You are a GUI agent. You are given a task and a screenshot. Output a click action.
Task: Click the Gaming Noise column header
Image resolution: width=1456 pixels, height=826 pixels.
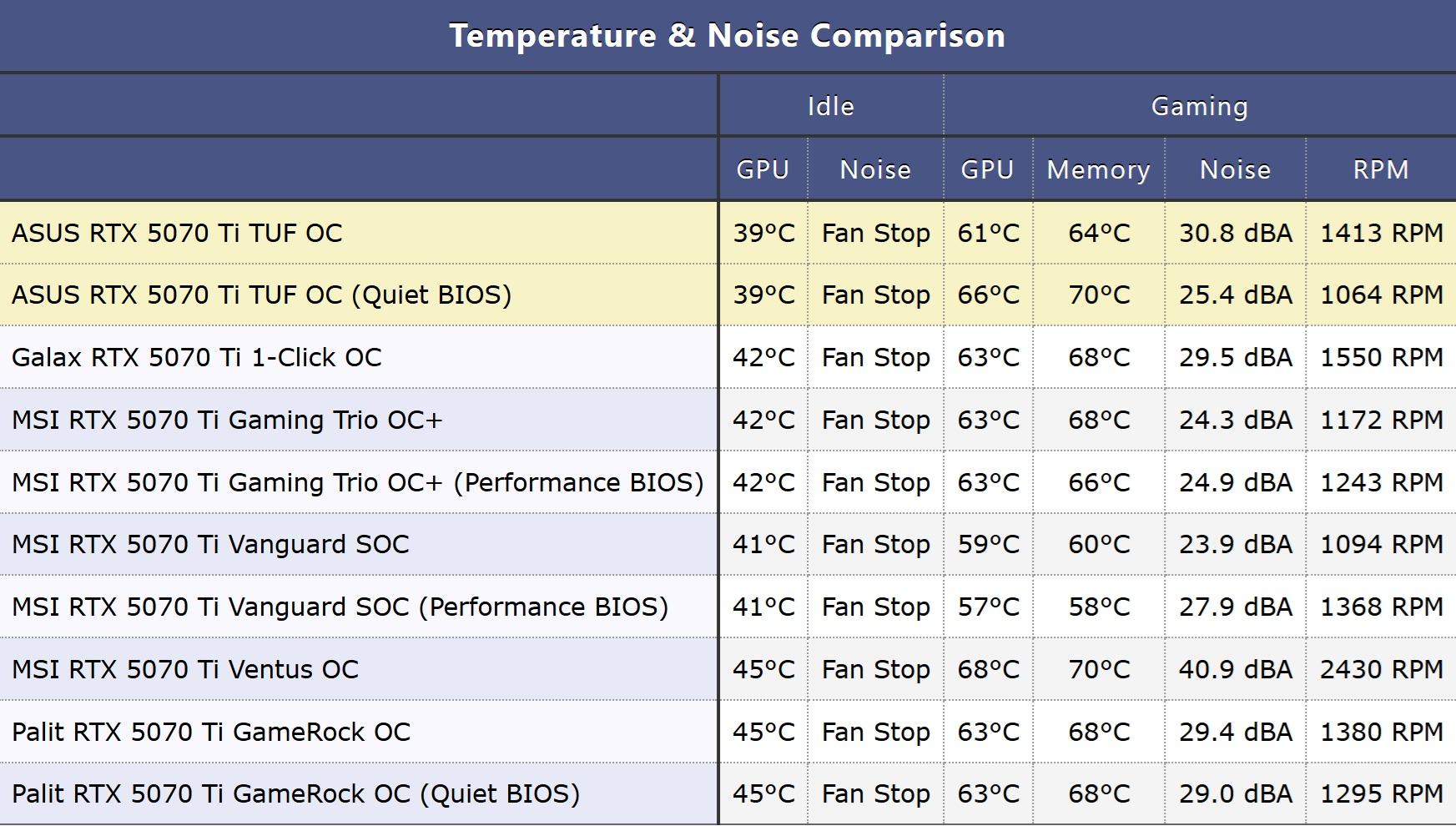(x=1235, y=170)
